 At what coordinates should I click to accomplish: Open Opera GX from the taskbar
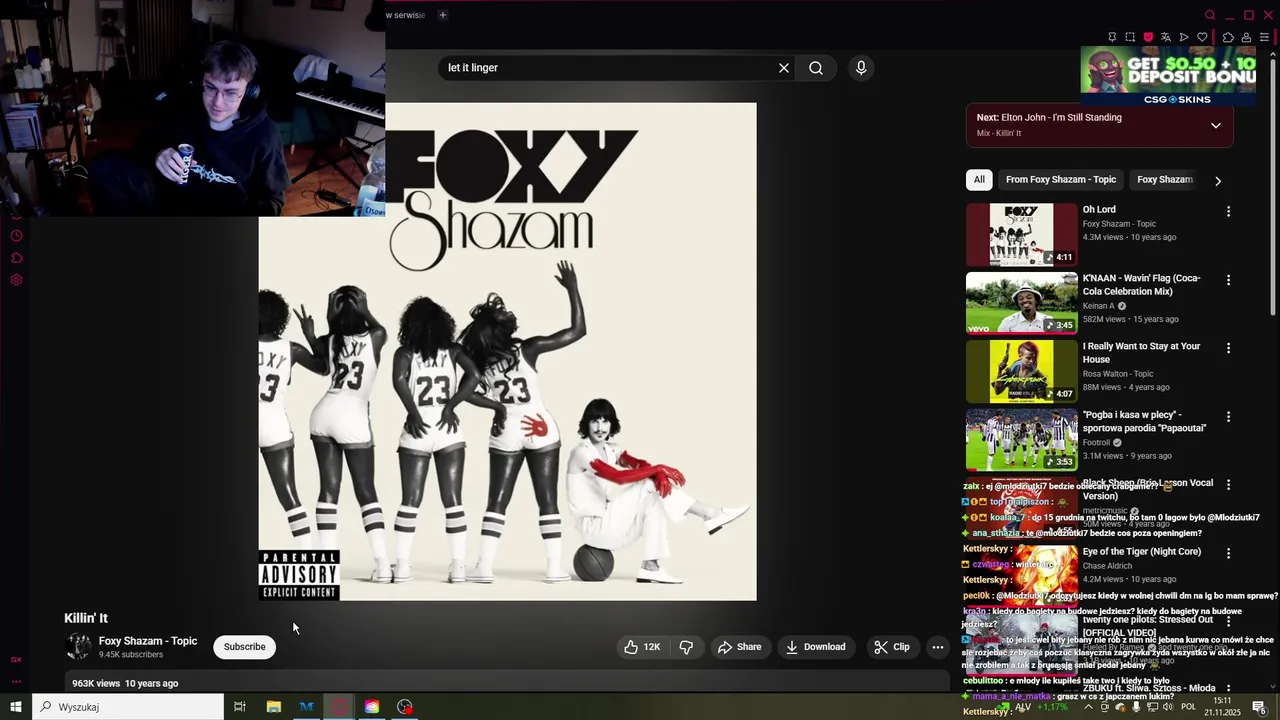coord(340,707)
